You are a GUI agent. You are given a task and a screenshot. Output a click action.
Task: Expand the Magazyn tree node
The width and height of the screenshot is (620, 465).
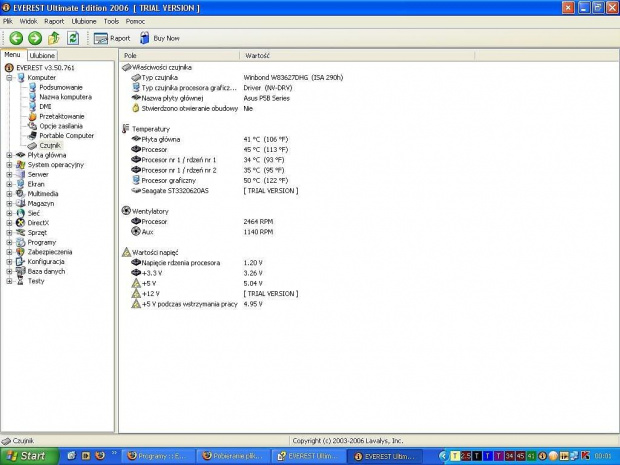coord(9,204)
